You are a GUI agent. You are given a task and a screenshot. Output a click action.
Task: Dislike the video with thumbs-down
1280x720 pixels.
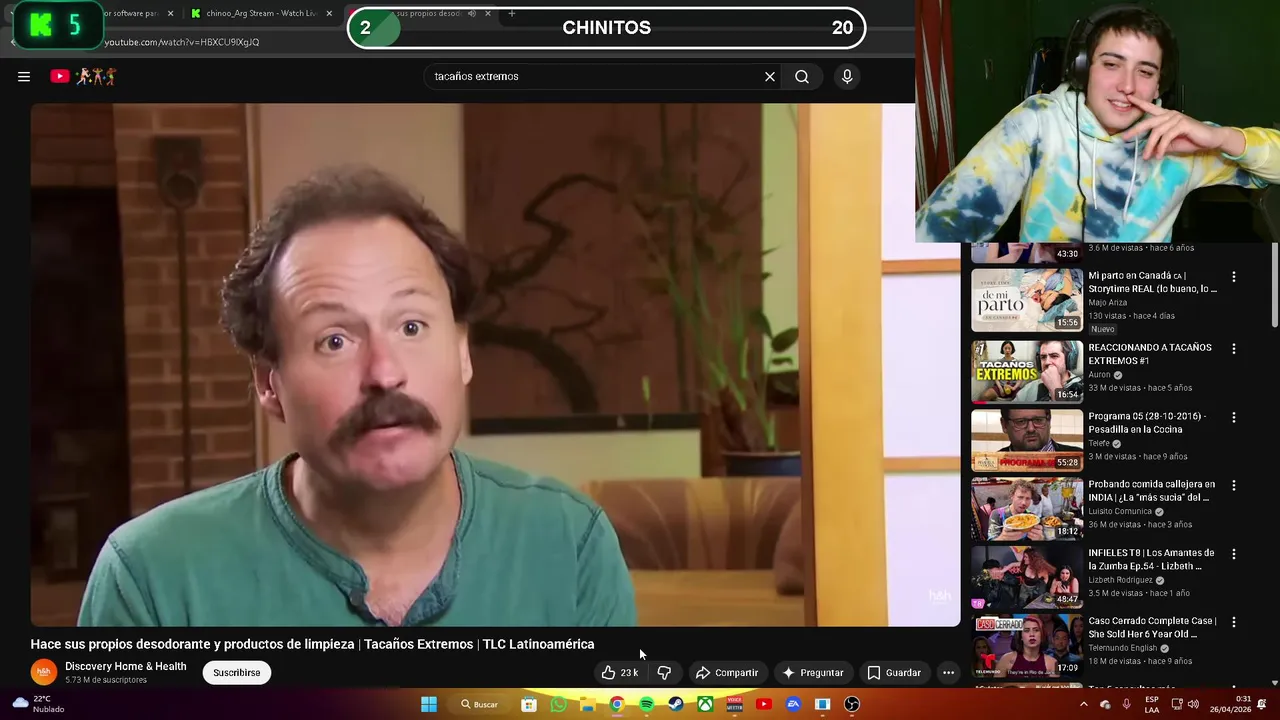pos(664,673)
